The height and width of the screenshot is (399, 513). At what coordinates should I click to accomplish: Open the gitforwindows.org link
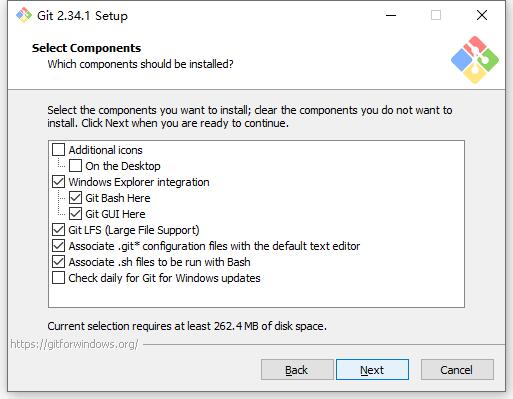pos(74,344)
